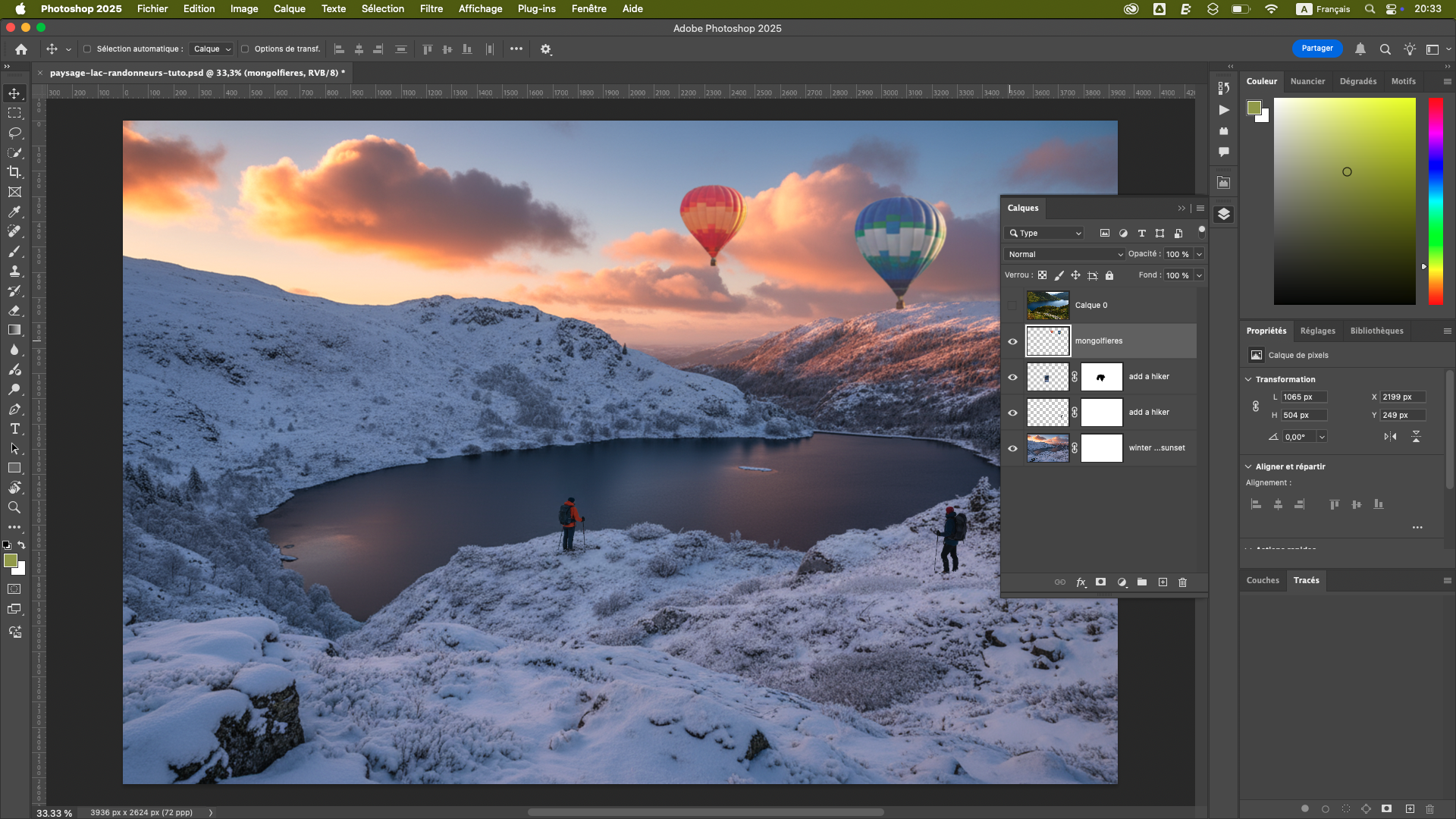The height and width of the screenshot is (819, 1456).
Task: Click the Partager button
Action: [1316, 49]
